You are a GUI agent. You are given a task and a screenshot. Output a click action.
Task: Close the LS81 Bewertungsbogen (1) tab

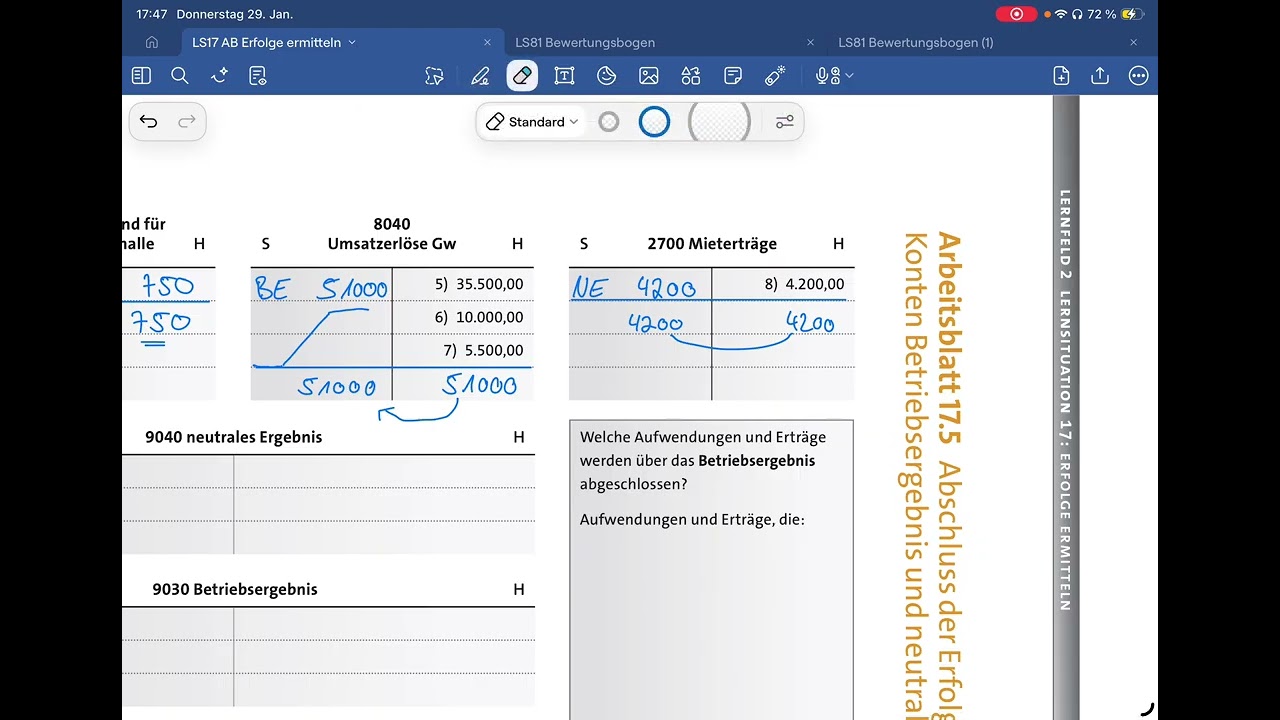[1134, 43]
